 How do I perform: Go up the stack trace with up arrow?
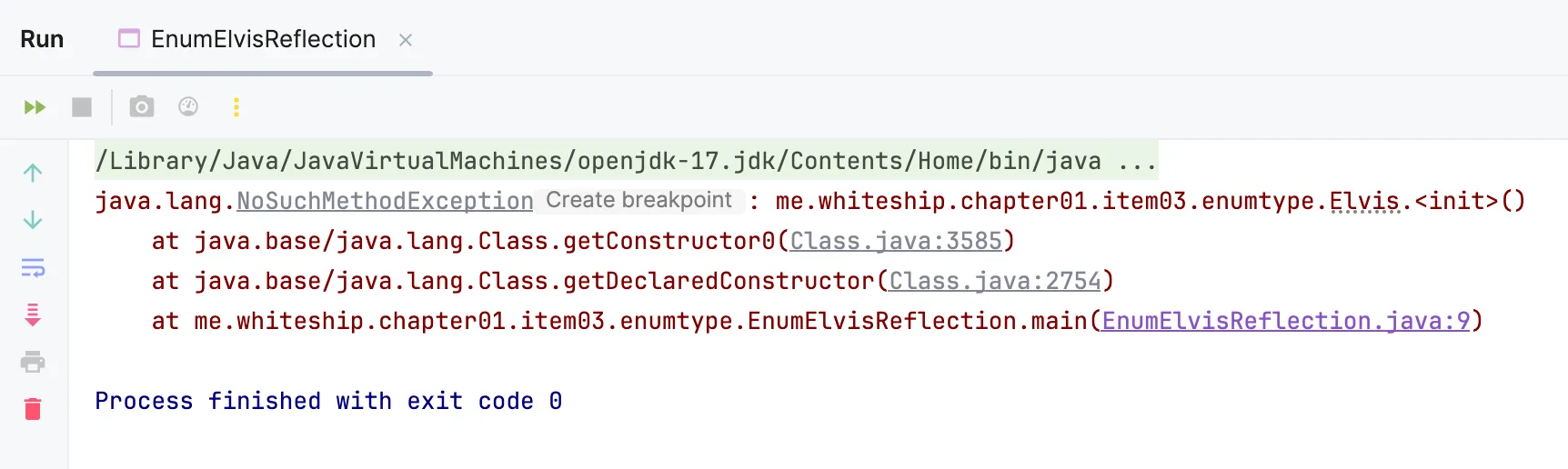(x=33, y=173)
